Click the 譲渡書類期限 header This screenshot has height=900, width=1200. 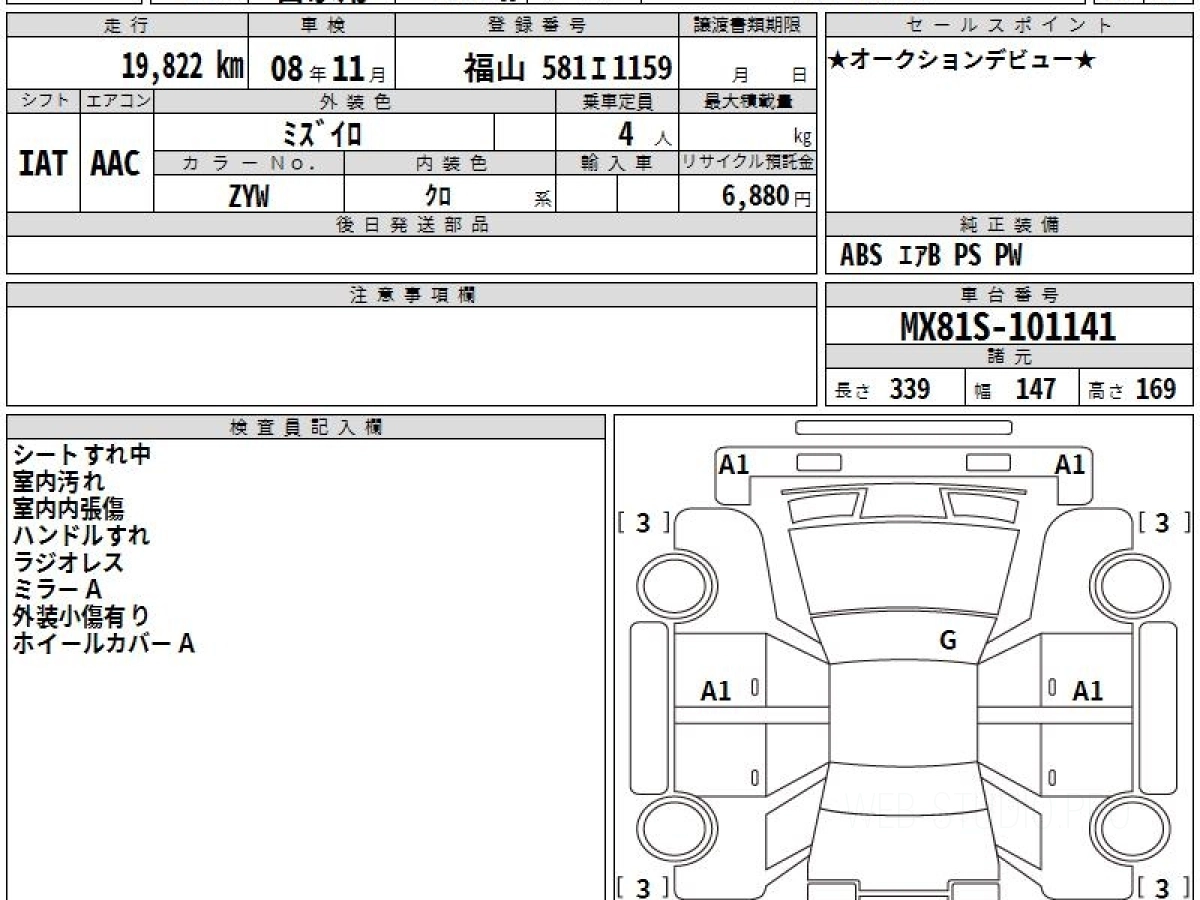[x=748, y=26]
